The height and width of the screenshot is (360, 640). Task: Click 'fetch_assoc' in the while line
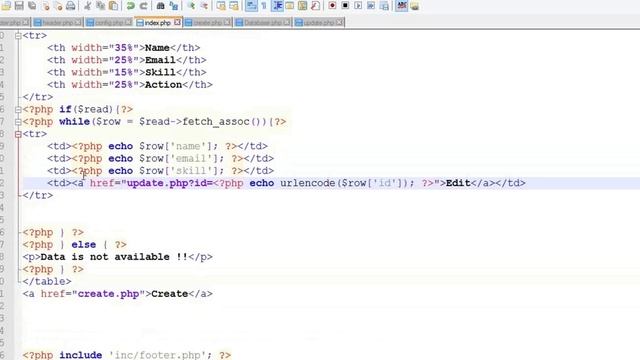[x=216, y=122]
